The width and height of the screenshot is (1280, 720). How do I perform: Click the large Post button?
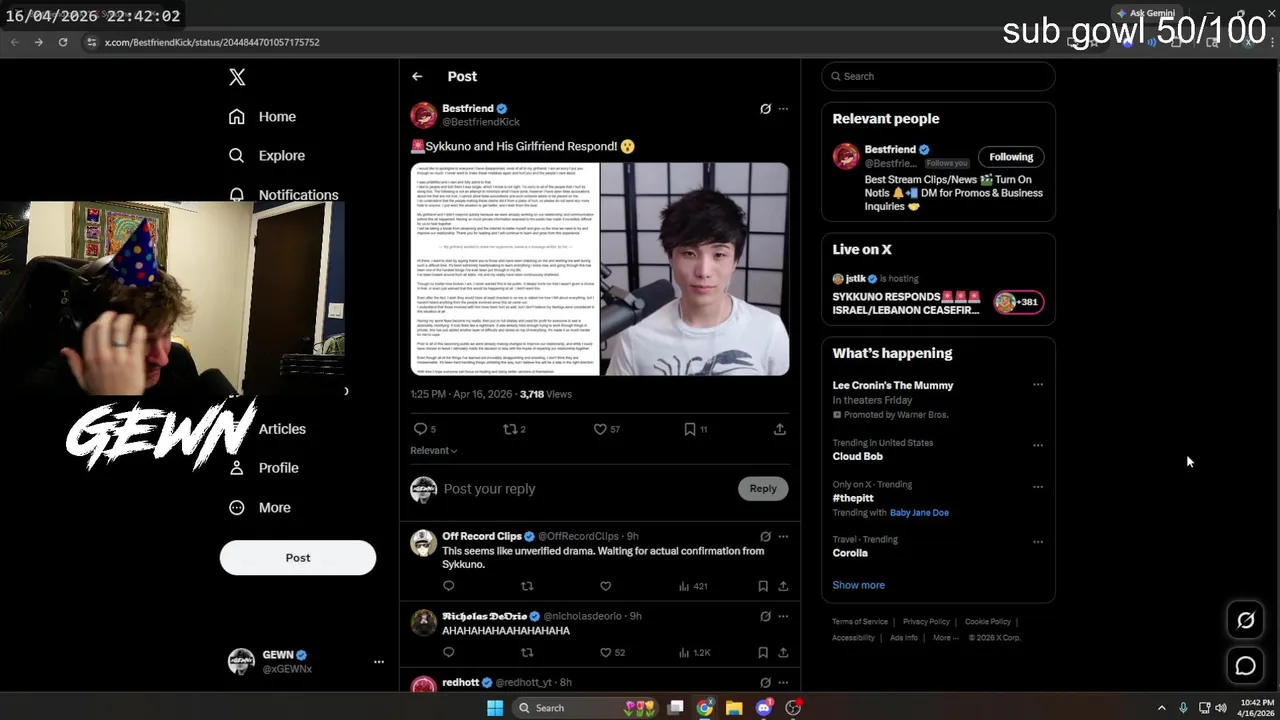[x=298, y=558]
